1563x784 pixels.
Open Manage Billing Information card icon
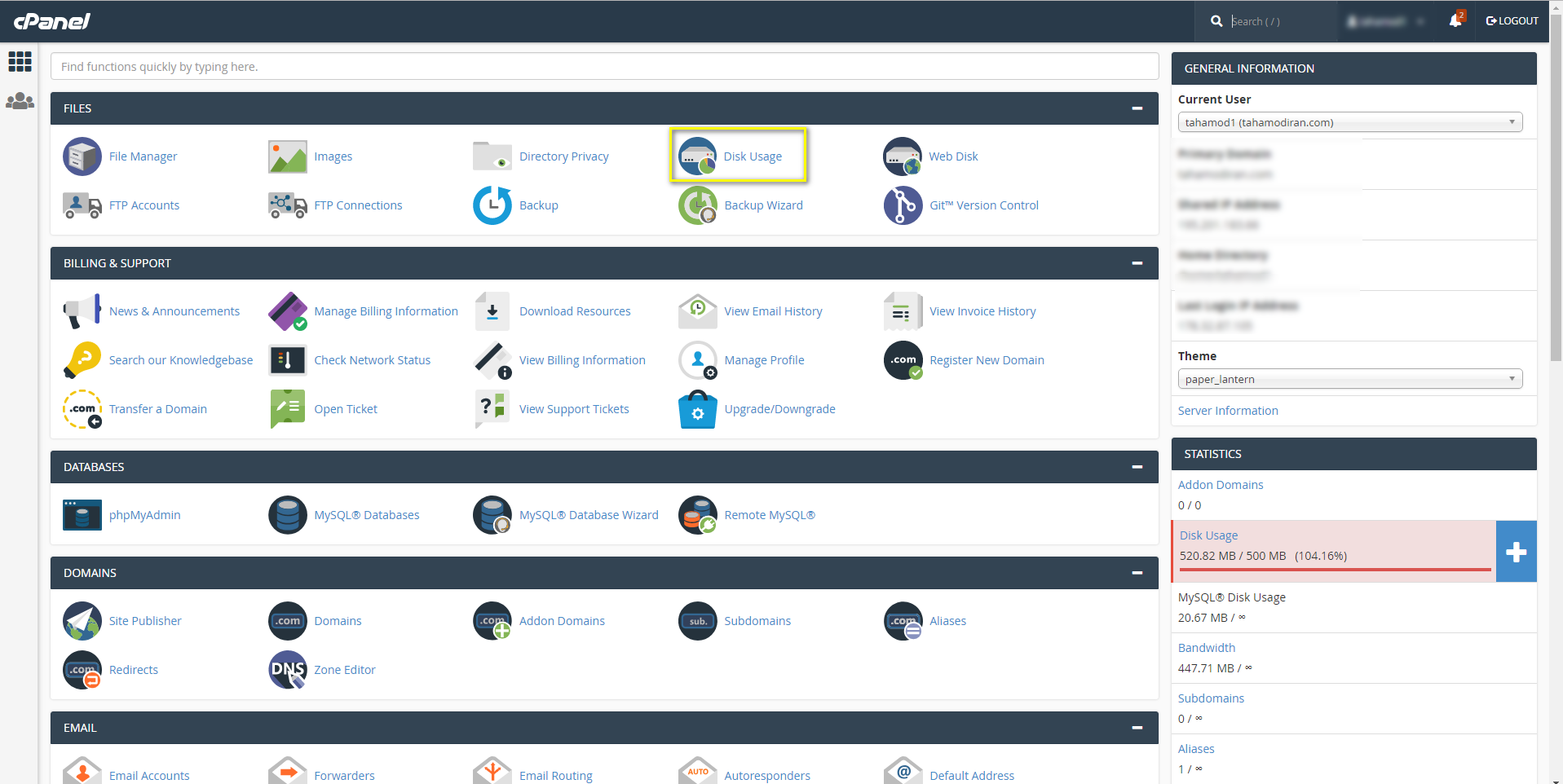pos(288,311)
